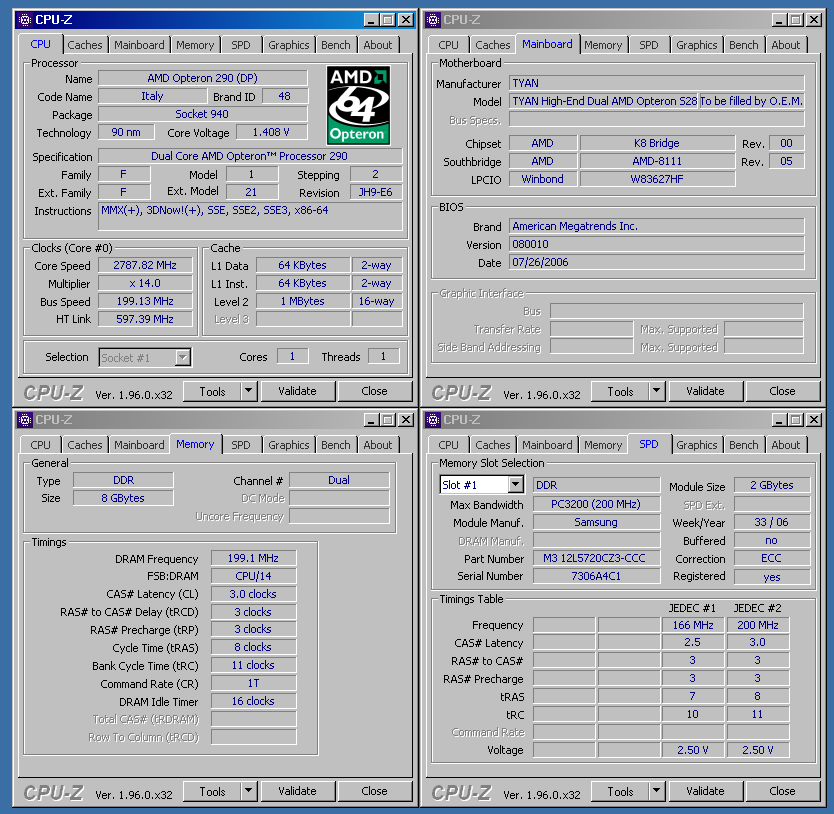This screenshot has height=814, width=834.
Task: Open the Slot #1 memory slot dropdown
Action: pyautogui.click(x=515, y=485)
